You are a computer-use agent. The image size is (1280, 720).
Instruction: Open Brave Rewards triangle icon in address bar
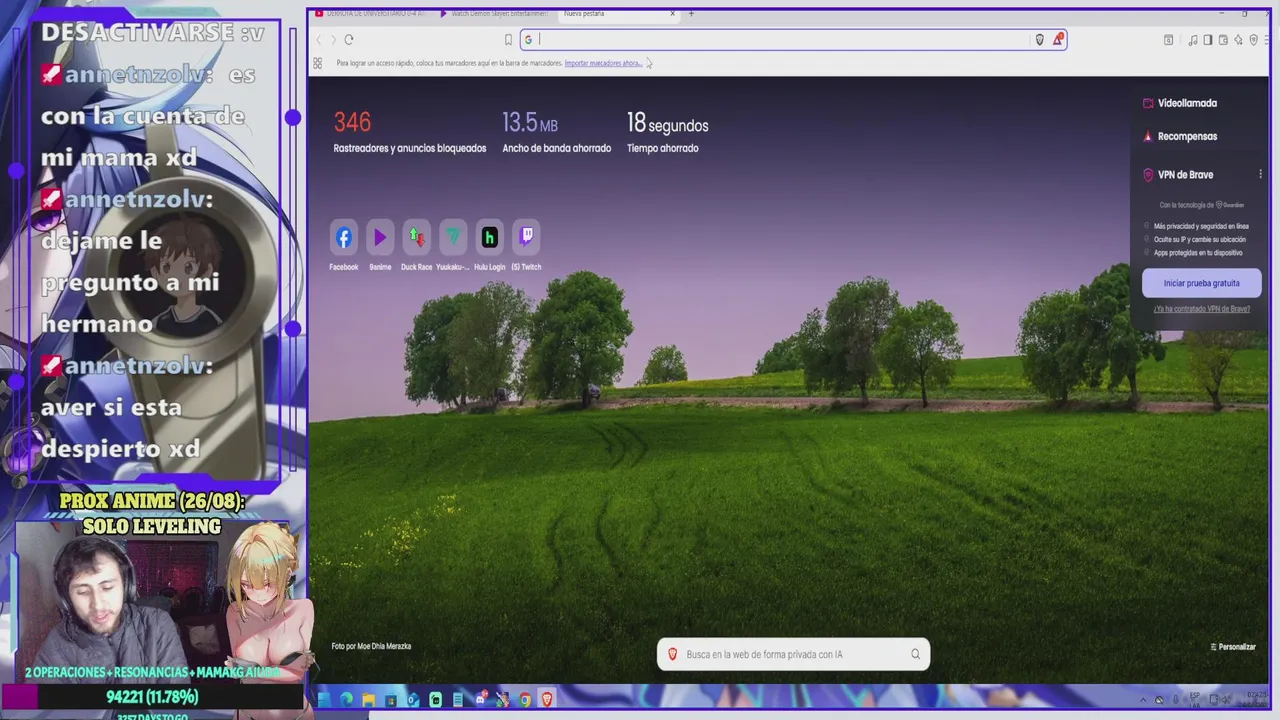point(1057,40)
